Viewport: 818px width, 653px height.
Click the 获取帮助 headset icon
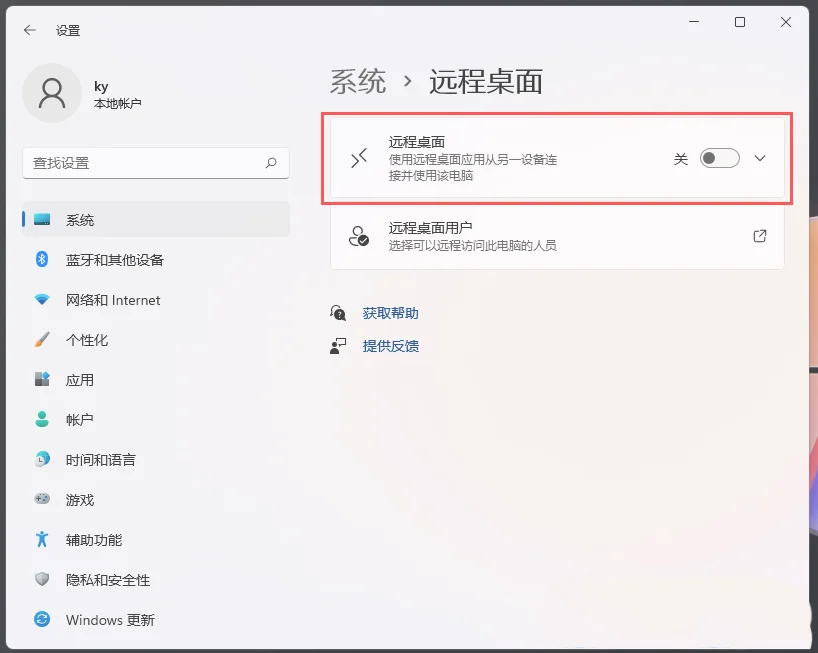[x=338, y=313]
